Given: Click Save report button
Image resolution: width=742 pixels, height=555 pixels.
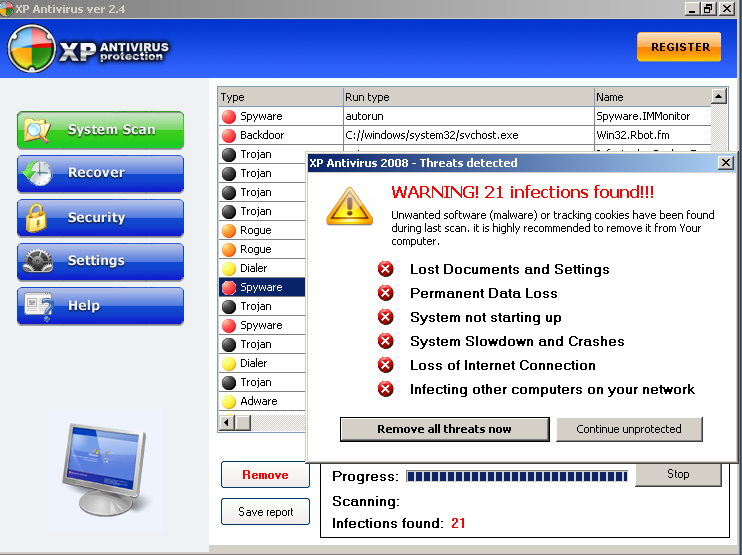Looking at the screenshot, I should pyautogui.click(x=265, y=512).
